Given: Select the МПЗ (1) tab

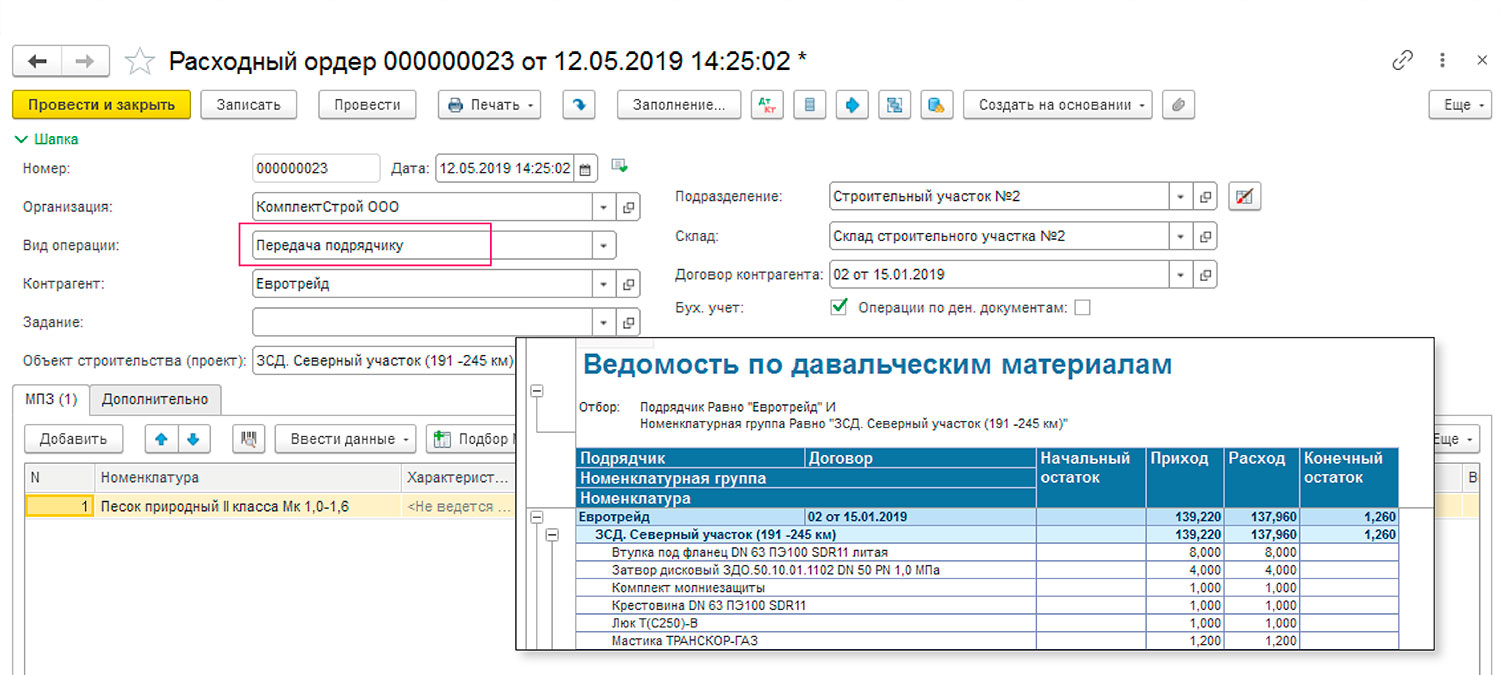Looking at the screenshot, I should tap(51, 399).
